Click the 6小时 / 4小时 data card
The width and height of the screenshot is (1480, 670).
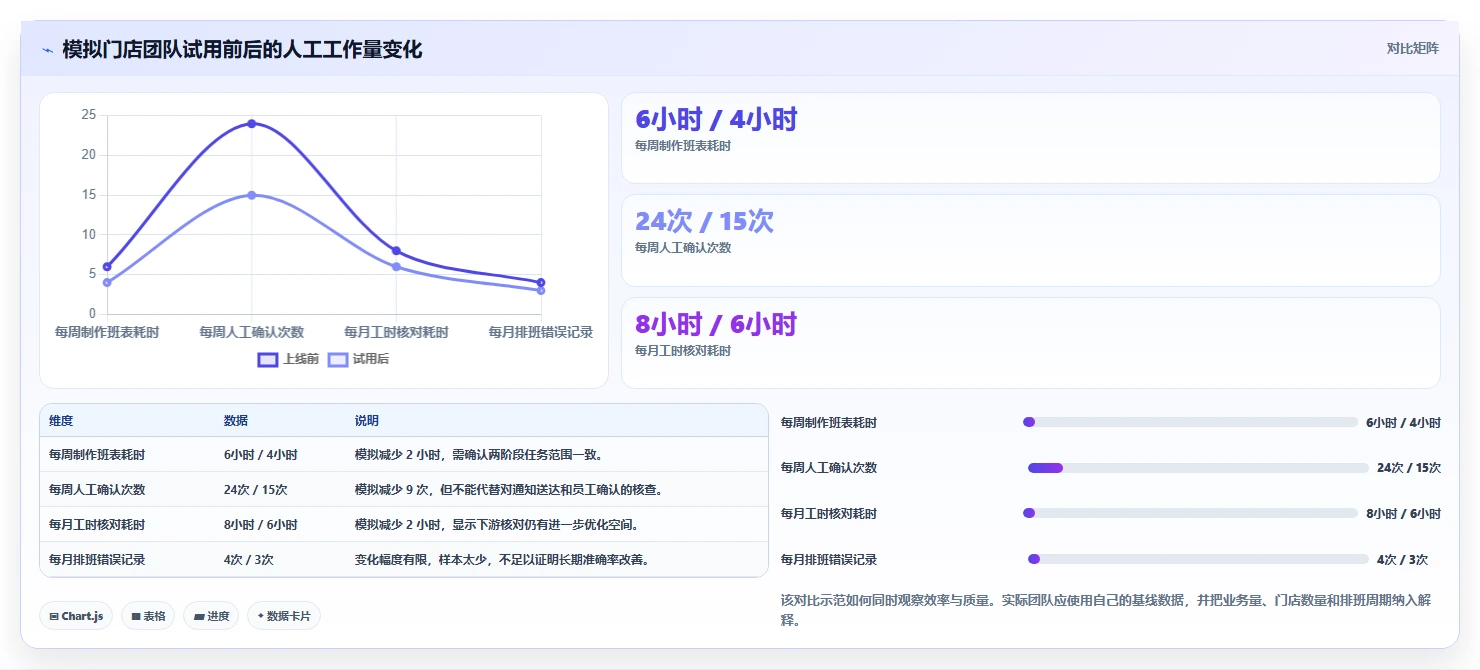pyautogui.click(x=1031, y=138)
